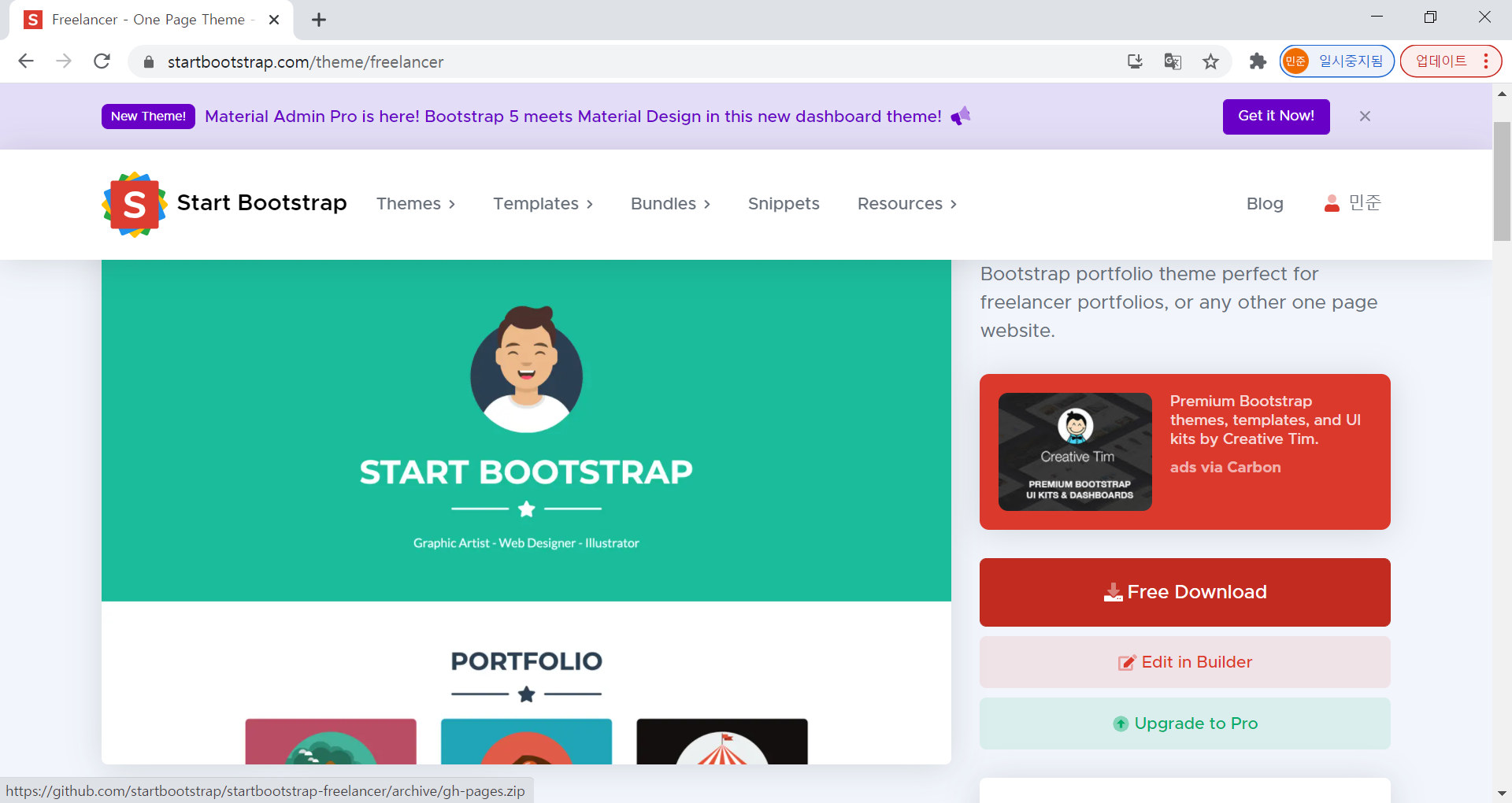Click the Material Admin Pro announcement link

coord(573,117)
